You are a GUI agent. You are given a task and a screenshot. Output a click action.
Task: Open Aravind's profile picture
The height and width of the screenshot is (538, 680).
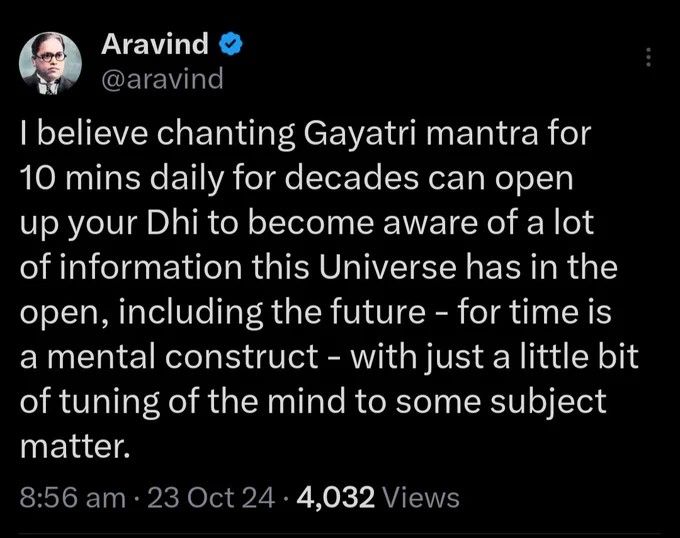point(50,63)
